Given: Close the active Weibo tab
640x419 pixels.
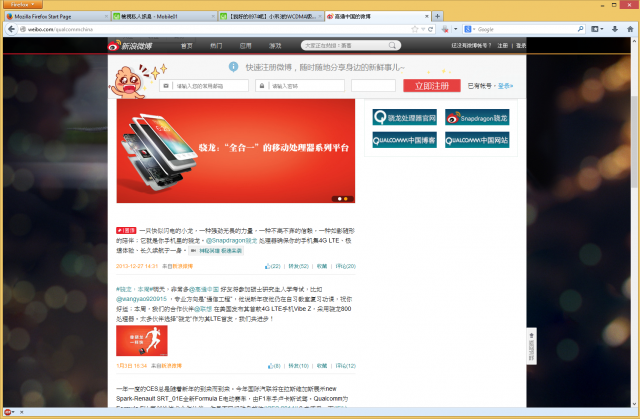Looking at the screenshot, I should pyautogui.click(x=427, y=16).
